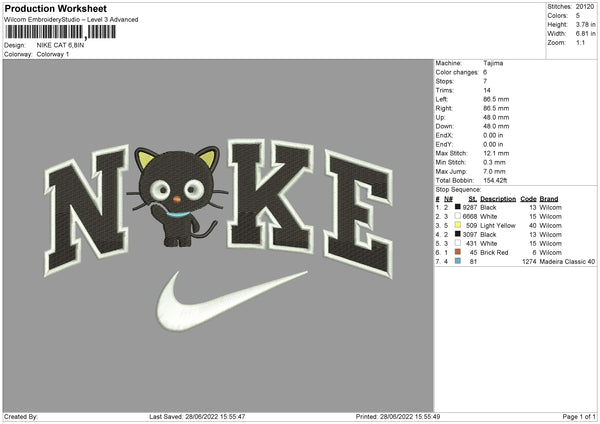This screenshot has height=424, width=600.
Task: Click the Last Saved timestamp in the footer
Action: 197,416
